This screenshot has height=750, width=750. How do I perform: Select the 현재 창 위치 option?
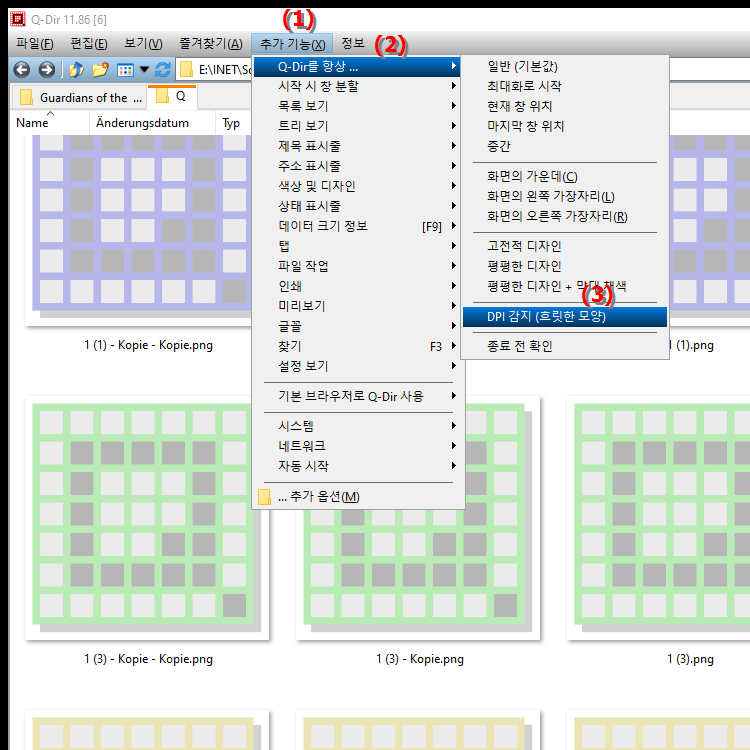click(x=565, y=106)
